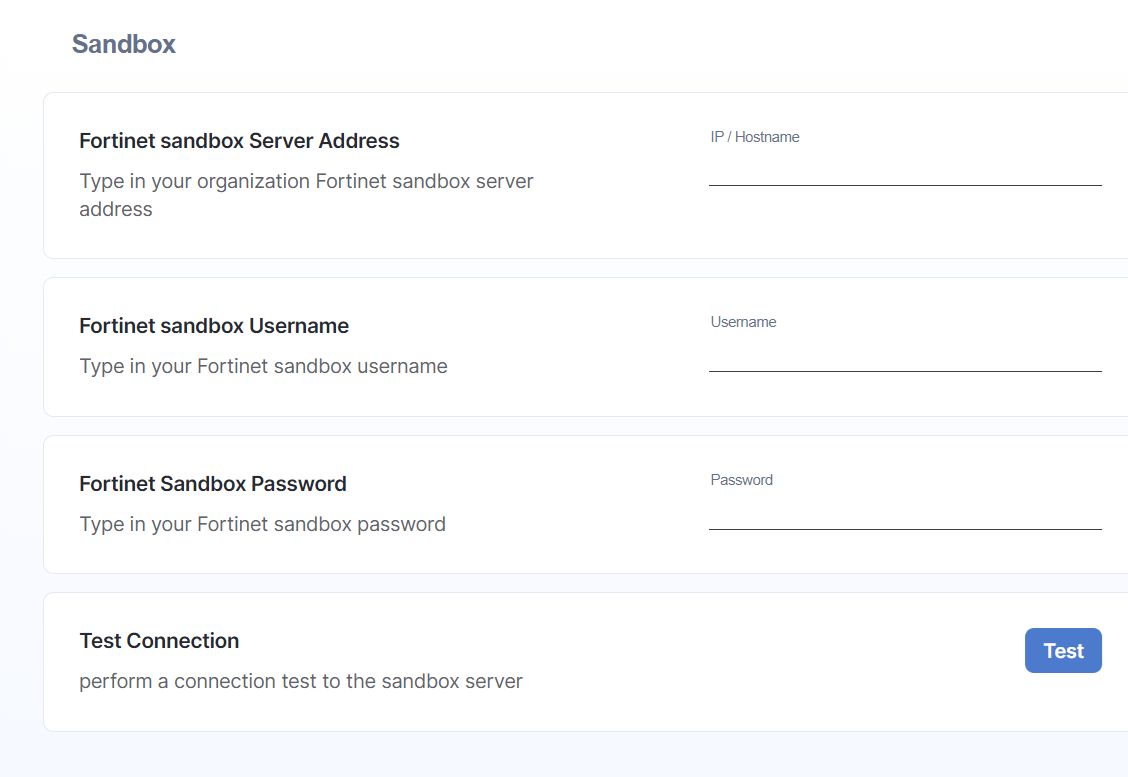The image size is (1128, 777).
Task: Click the underline beneath the Username label
Action: (905, 371)
